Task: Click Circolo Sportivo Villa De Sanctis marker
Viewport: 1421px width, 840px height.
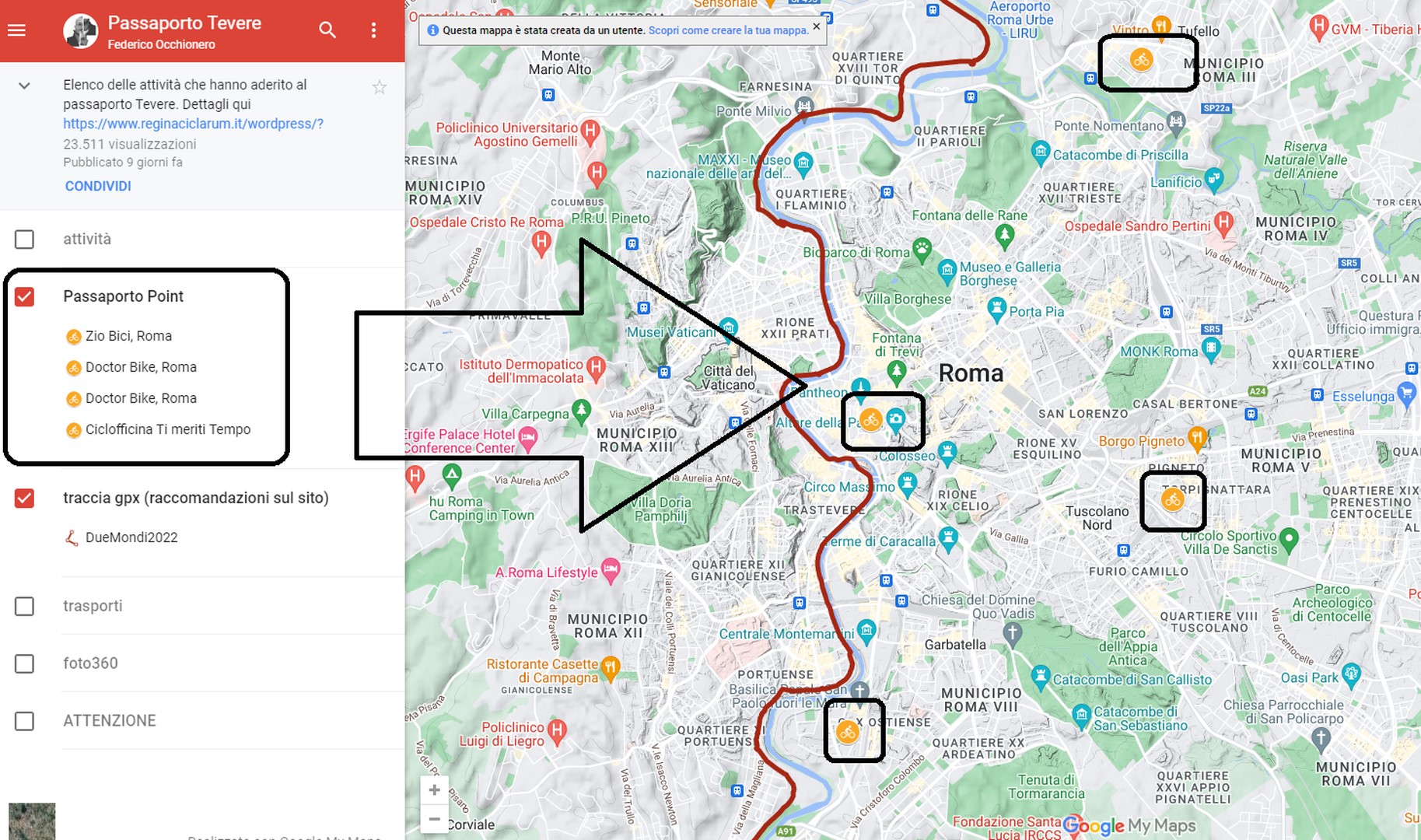Action: 1289,539
